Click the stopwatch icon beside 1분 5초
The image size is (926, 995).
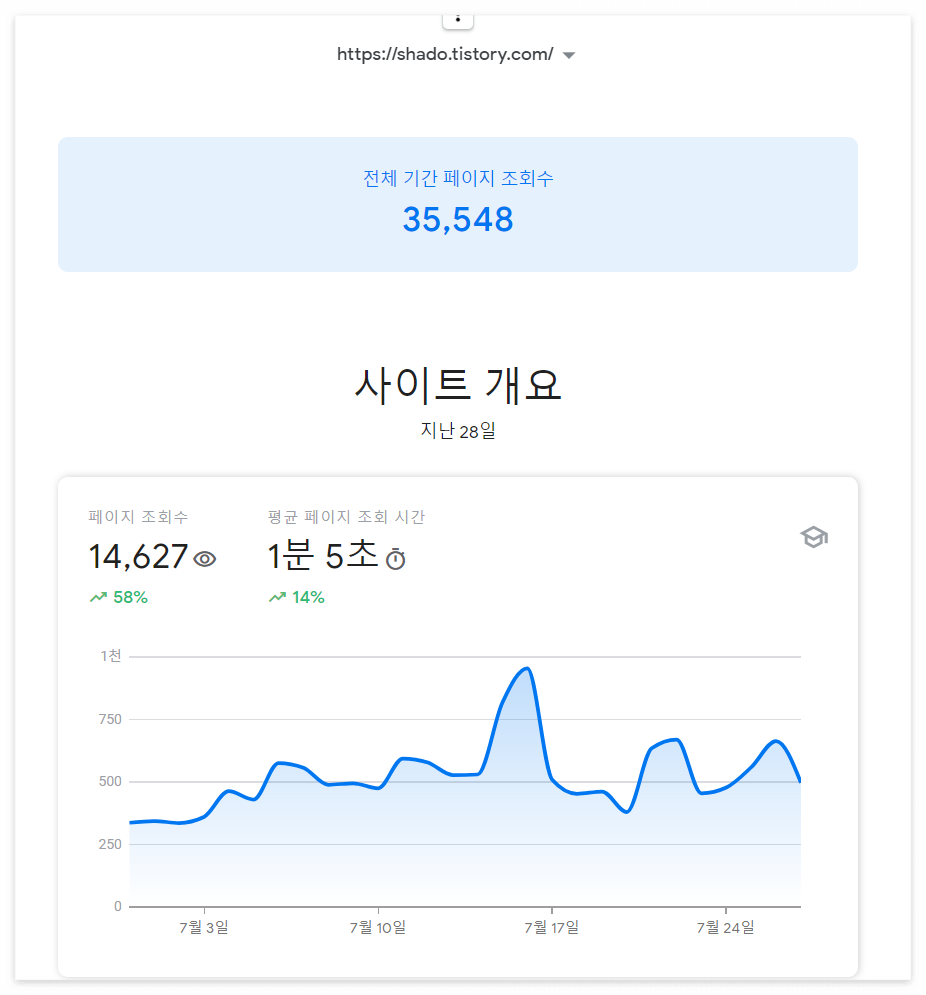pyautogui.click(x=395, y=558)
